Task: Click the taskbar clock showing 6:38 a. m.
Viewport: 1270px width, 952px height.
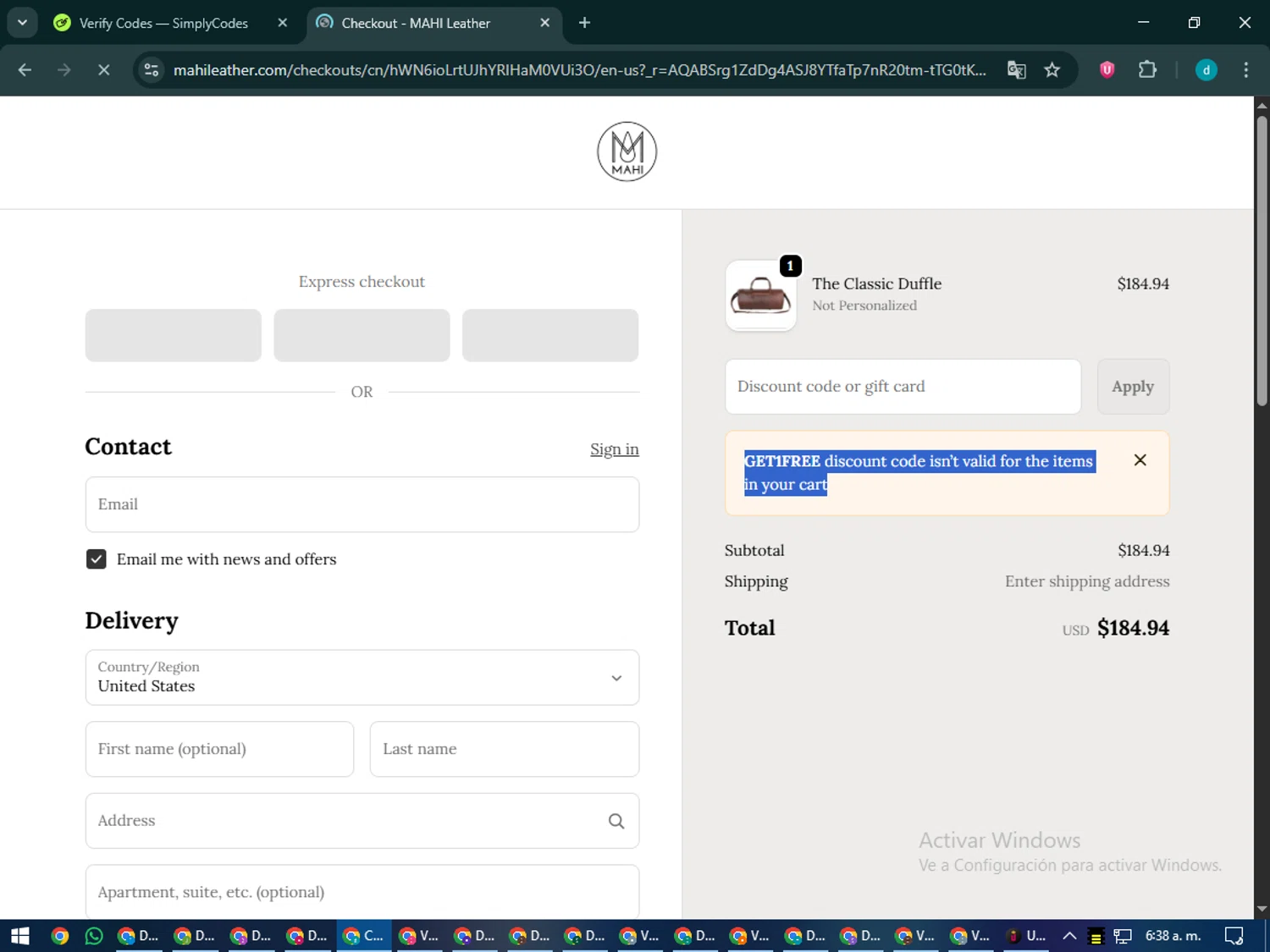Action: tap(1173, 936)
